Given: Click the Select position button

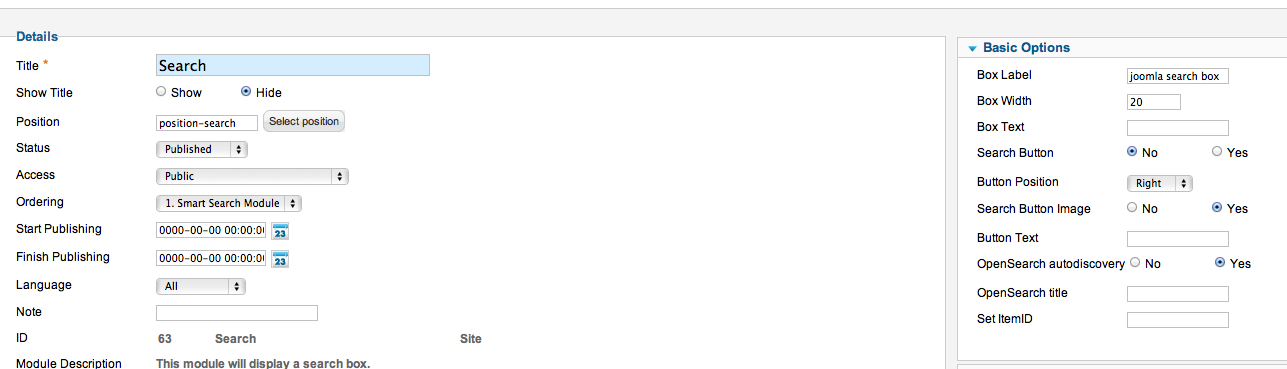Looking at the screenshot, I should (x=304, y=121).
